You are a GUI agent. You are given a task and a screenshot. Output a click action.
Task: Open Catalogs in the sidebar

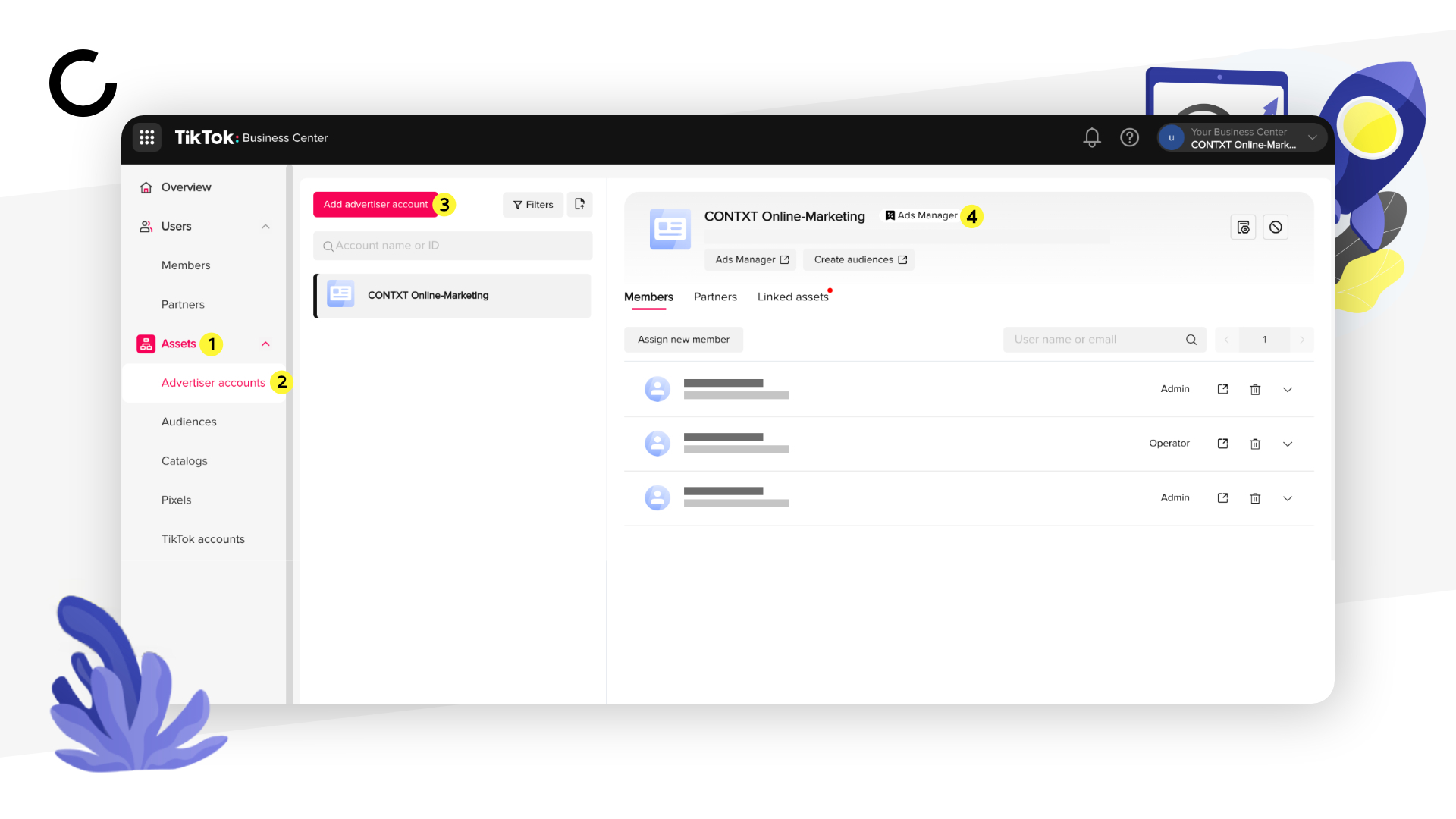click(184, 461)
